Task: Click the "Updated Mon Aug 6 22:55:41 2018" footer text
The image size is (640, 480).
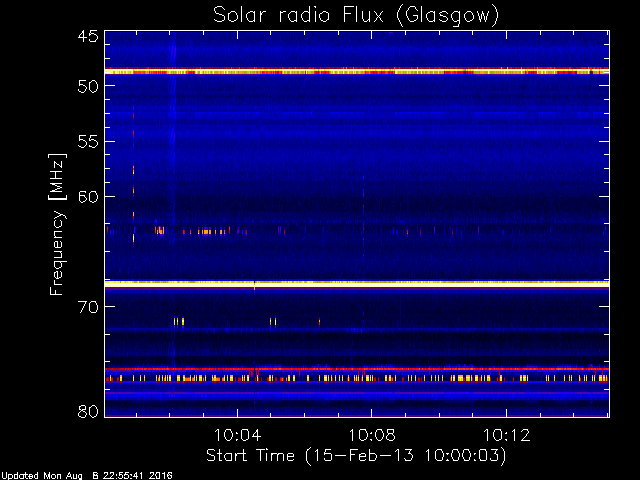Action: (x=87, y=476)
